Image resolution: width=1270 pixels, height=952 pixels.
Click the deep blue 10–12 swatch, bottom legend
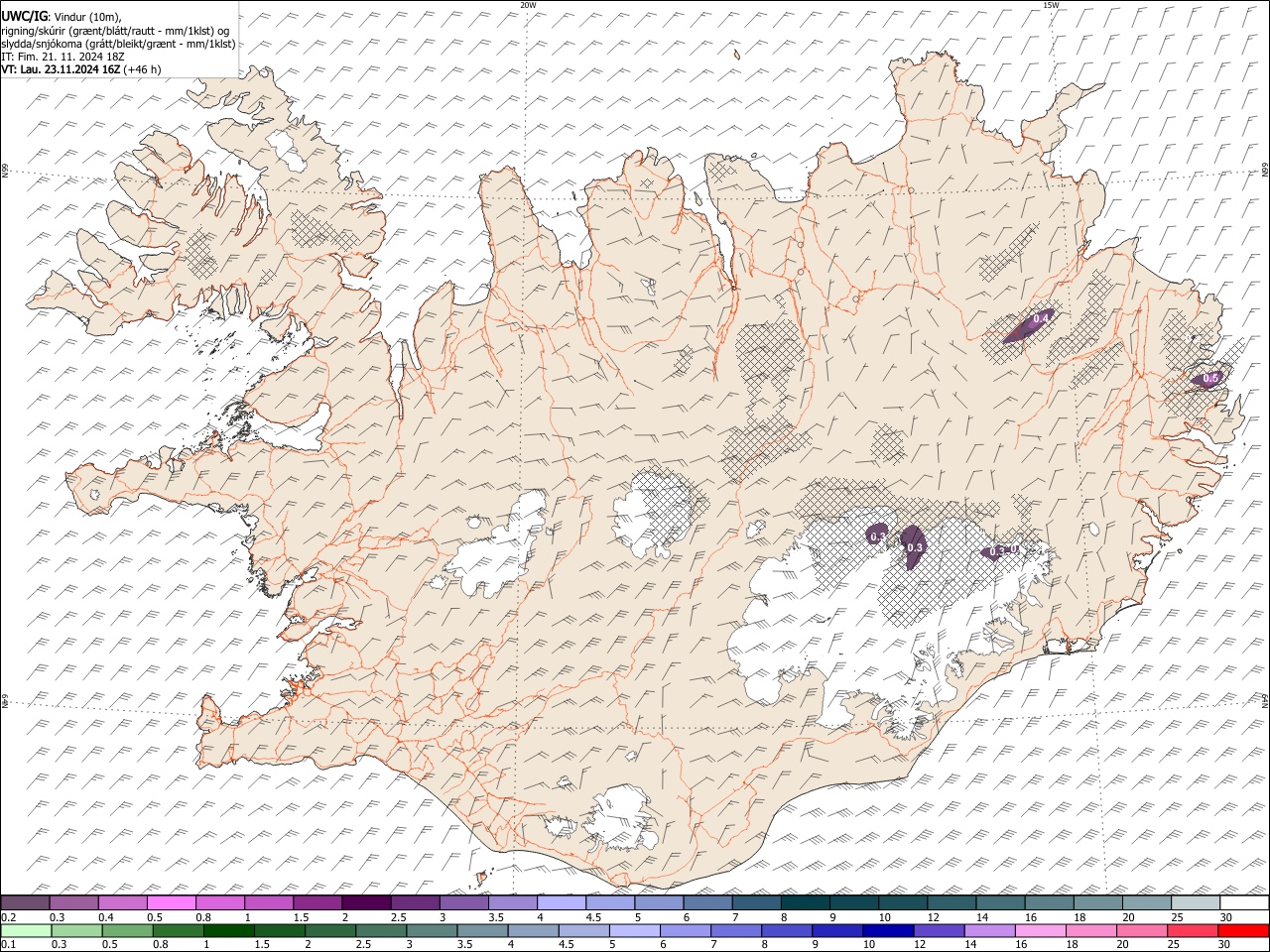(886, 930)
